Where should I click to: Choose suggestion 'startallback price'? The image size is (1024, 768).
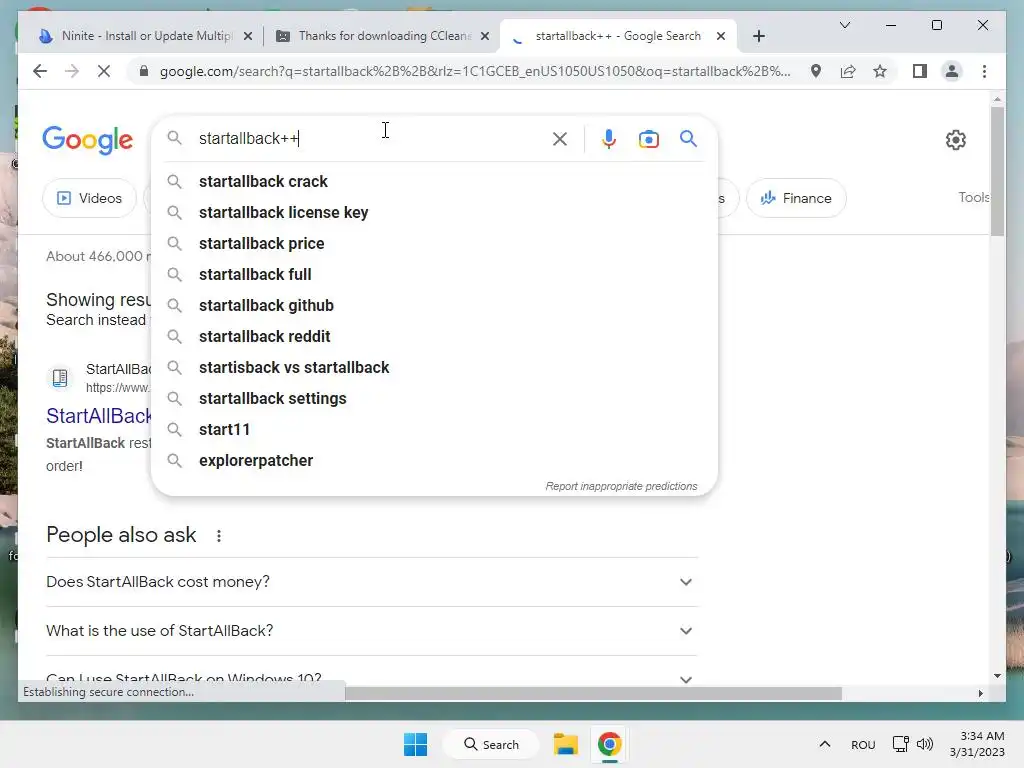(x=434, y=244)
